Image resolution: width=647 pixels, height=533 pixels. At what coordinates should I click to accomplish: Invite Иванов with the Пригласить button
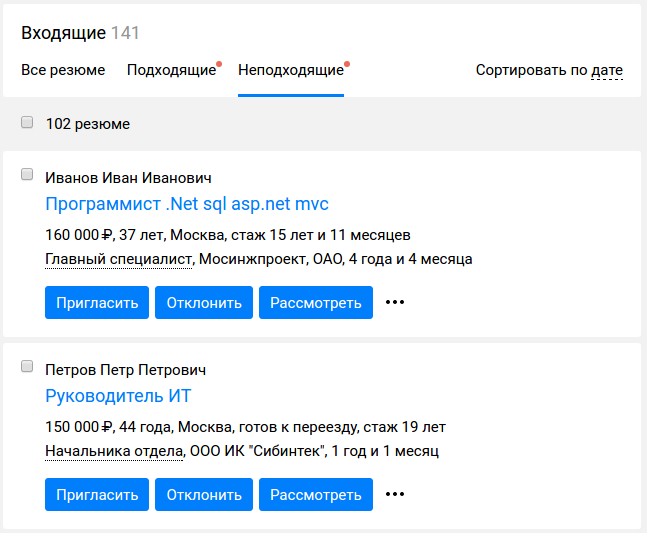click(97, 302)
